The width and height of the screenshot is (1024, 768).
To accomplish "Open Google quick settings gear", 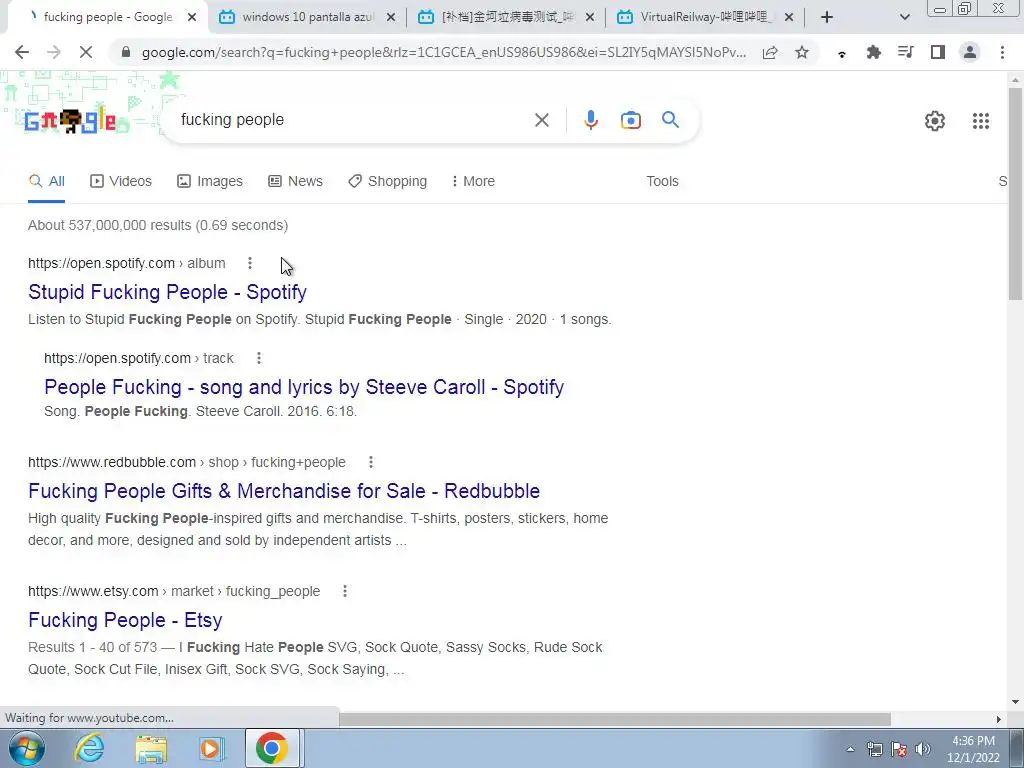I will point(935,121).
